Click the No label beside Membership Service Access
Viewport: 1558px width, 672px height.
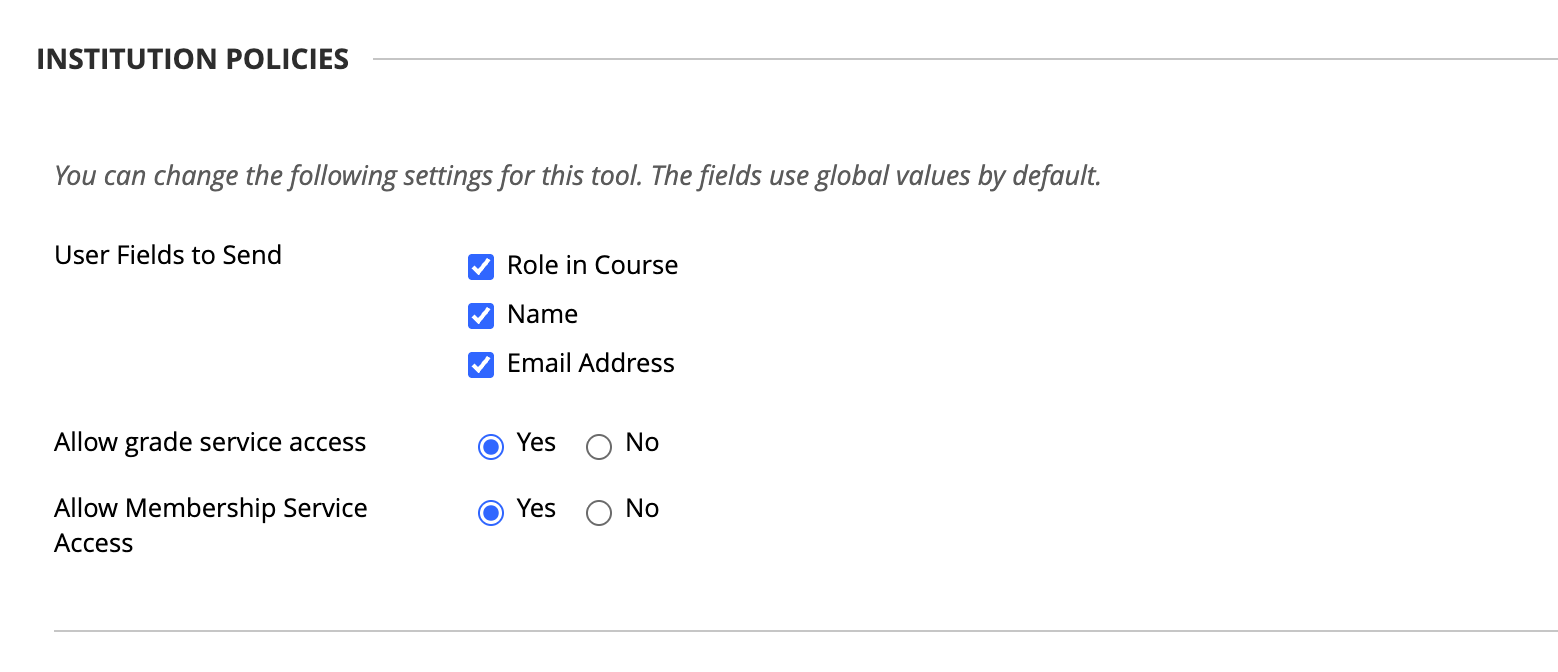642,508
